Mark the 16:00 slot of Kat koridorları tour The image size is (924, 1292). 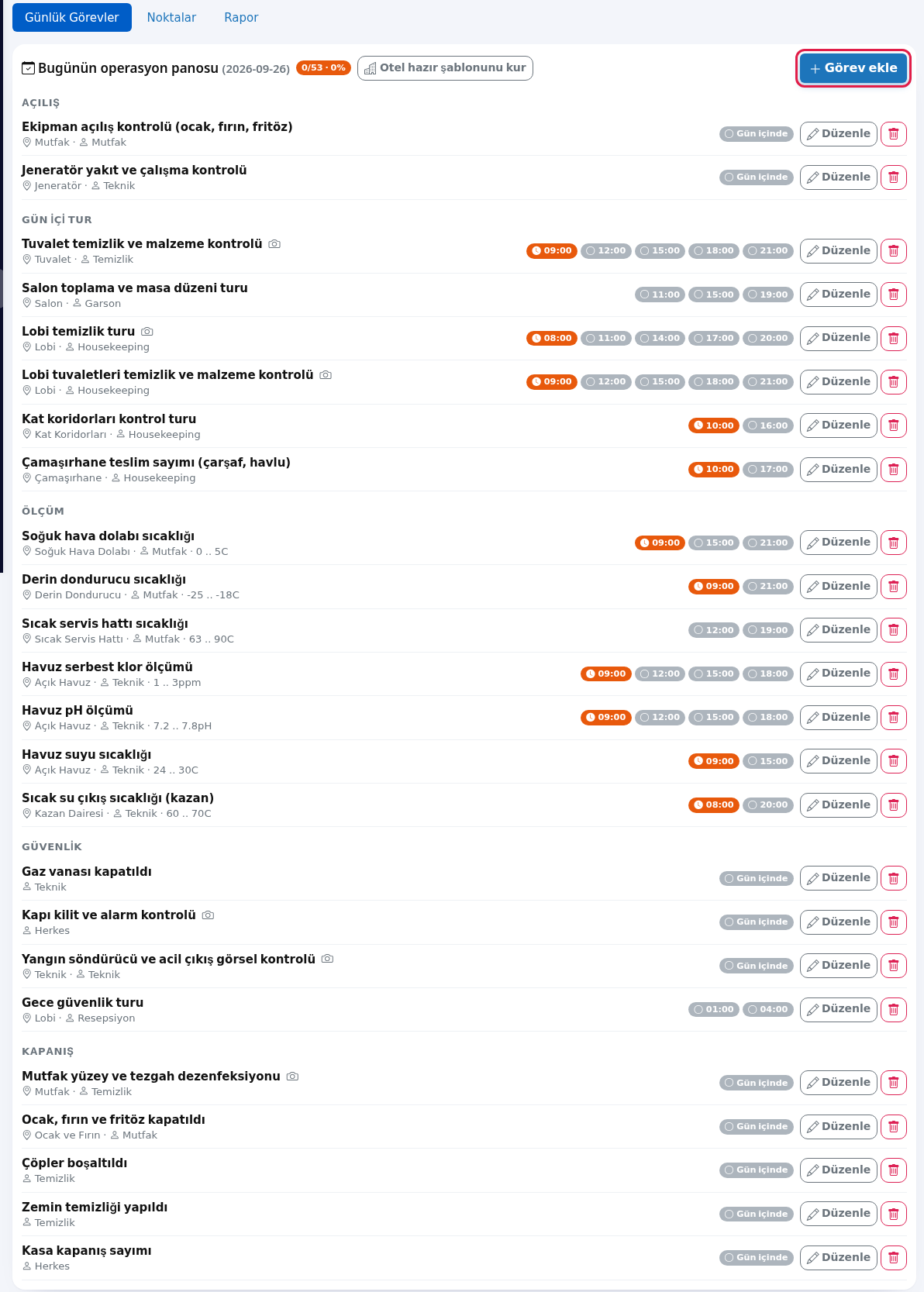[768, 425]
